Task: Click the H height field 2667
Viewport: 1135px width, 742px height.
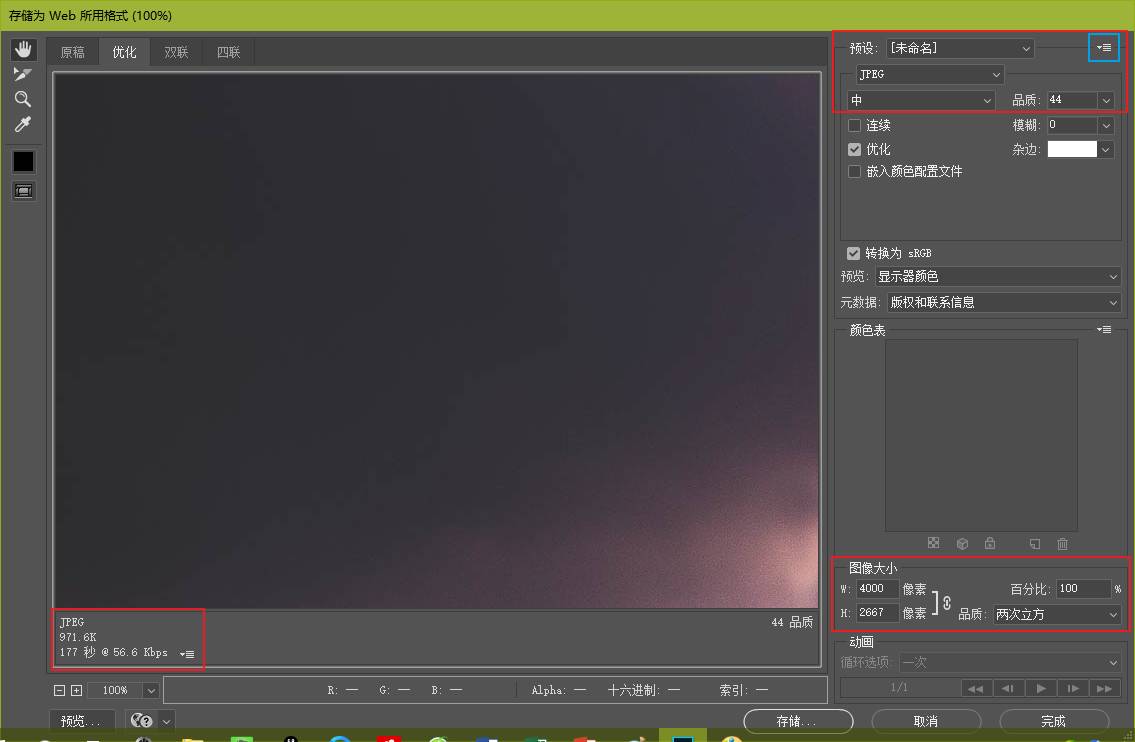Action: coord(877,612)
